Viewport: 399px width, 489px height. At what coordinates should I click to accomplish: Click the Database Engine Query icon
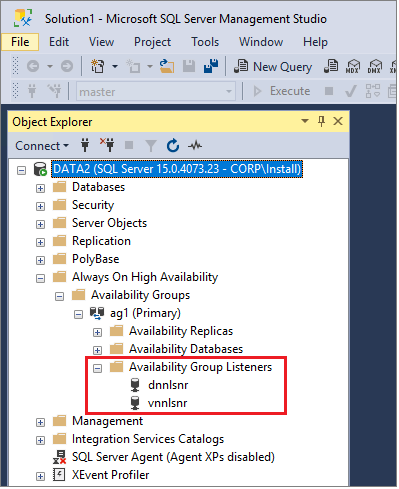pos(331,66)
